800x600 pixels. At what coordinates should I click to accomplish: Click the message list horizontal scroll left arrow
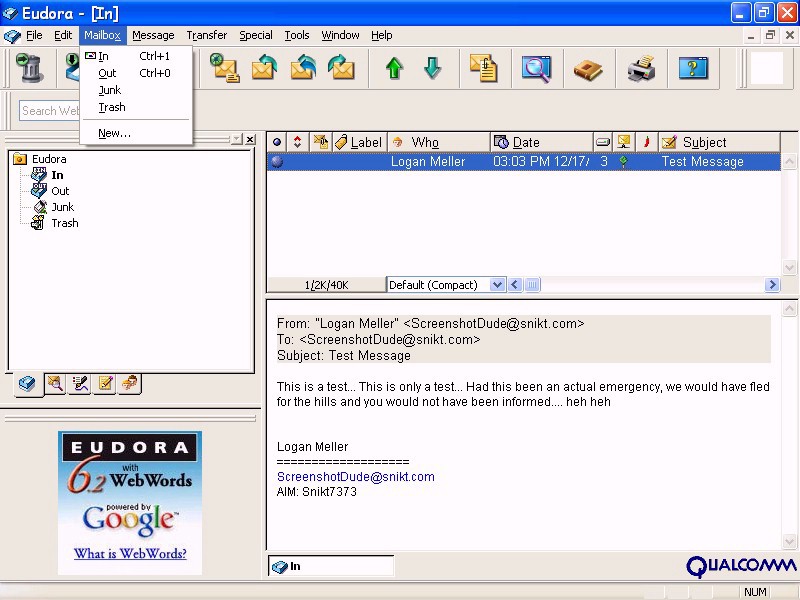pyautogui.click(x=515, y=285)
